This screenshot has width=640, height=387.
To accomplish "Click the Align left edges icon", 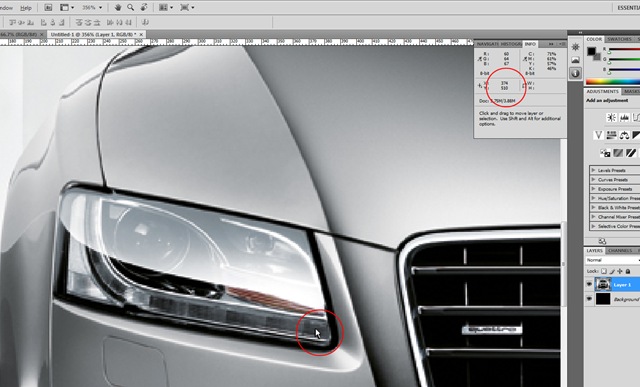I will coord(44,22).
